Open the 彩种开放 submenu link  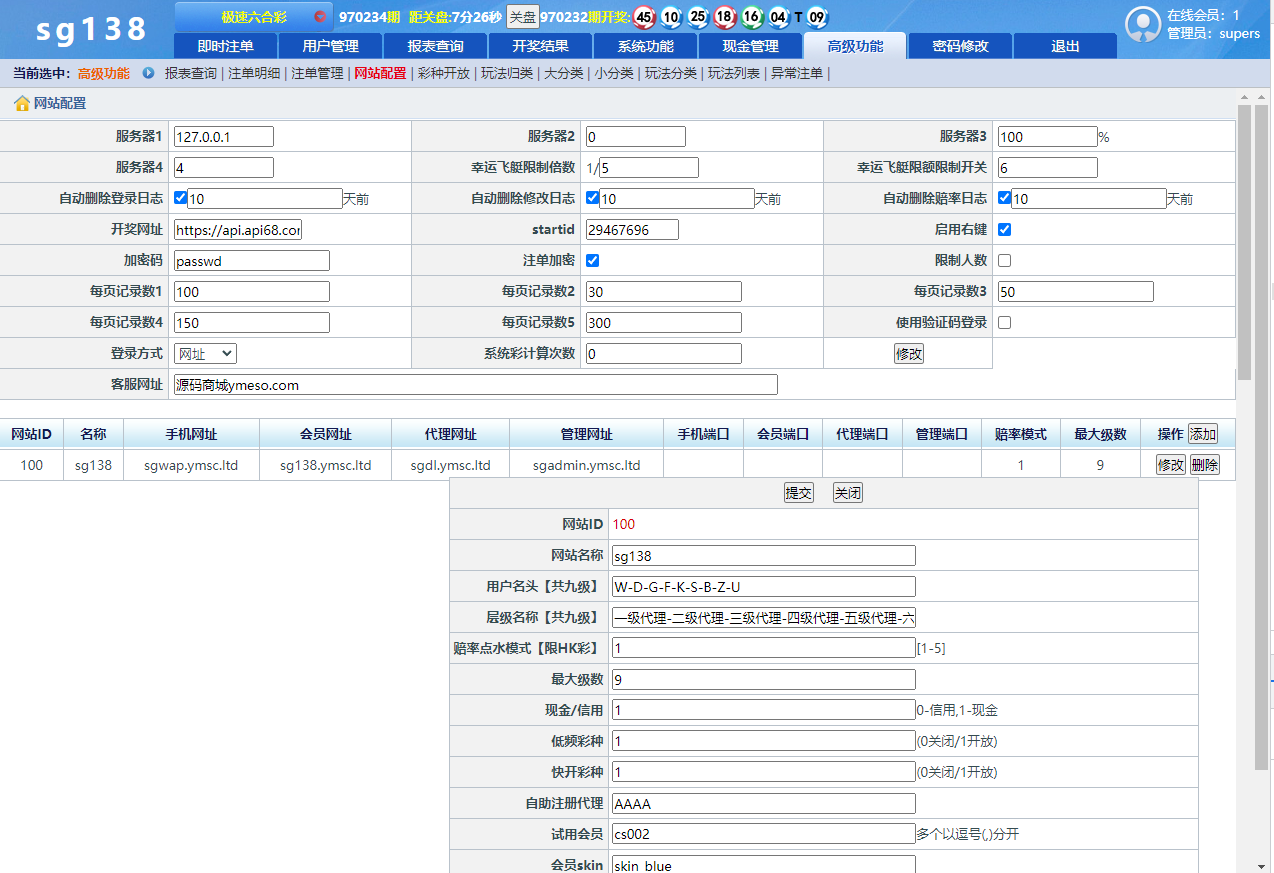[443, 73]
